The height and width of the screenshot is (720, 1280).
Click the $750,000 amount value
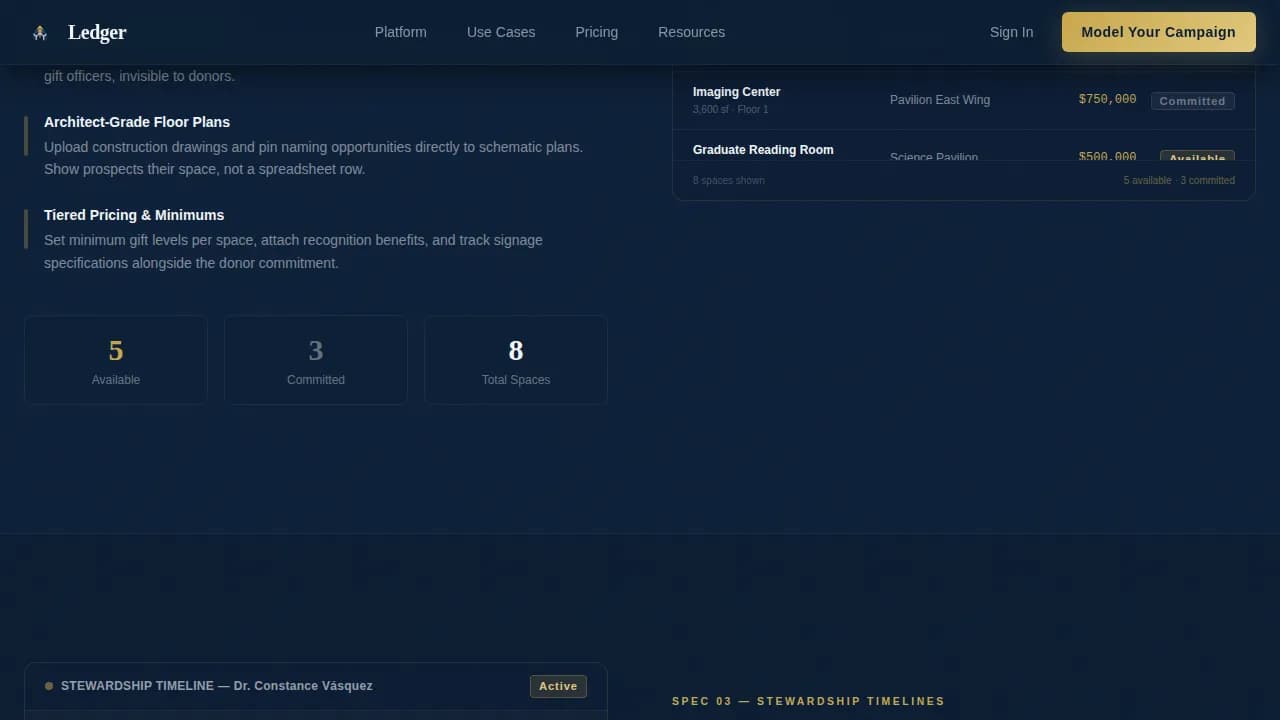point(1107,99)
